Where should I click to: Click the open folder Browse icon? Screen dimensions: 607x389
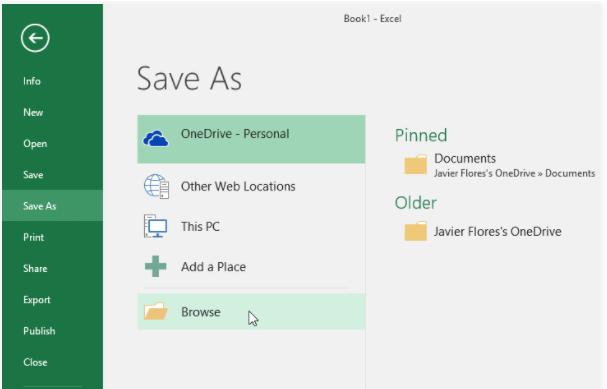(x=156, y=311)
